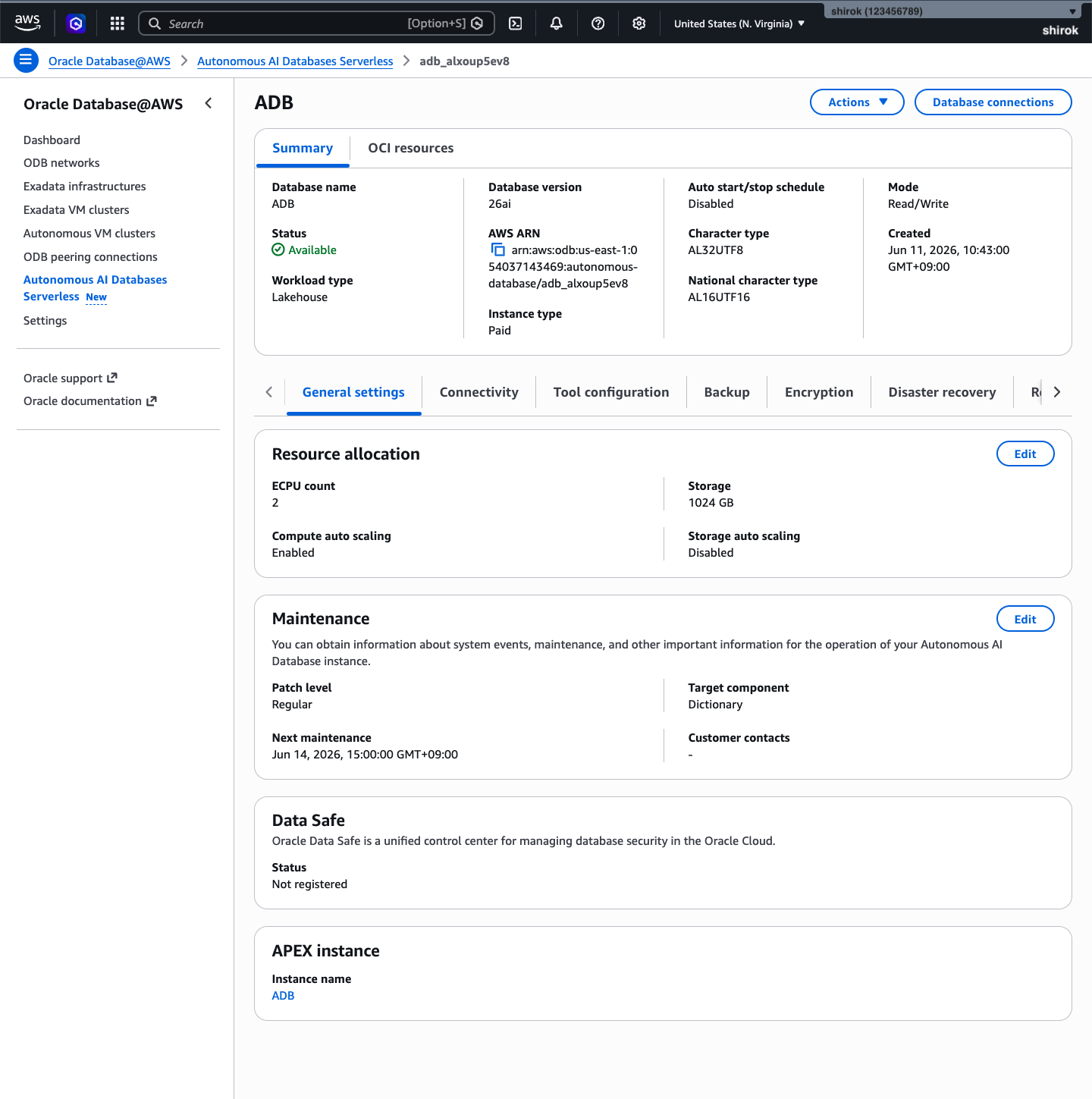Open Dashboard in the sidebar
1092x1099 pixels.
(x=52, y=140)
